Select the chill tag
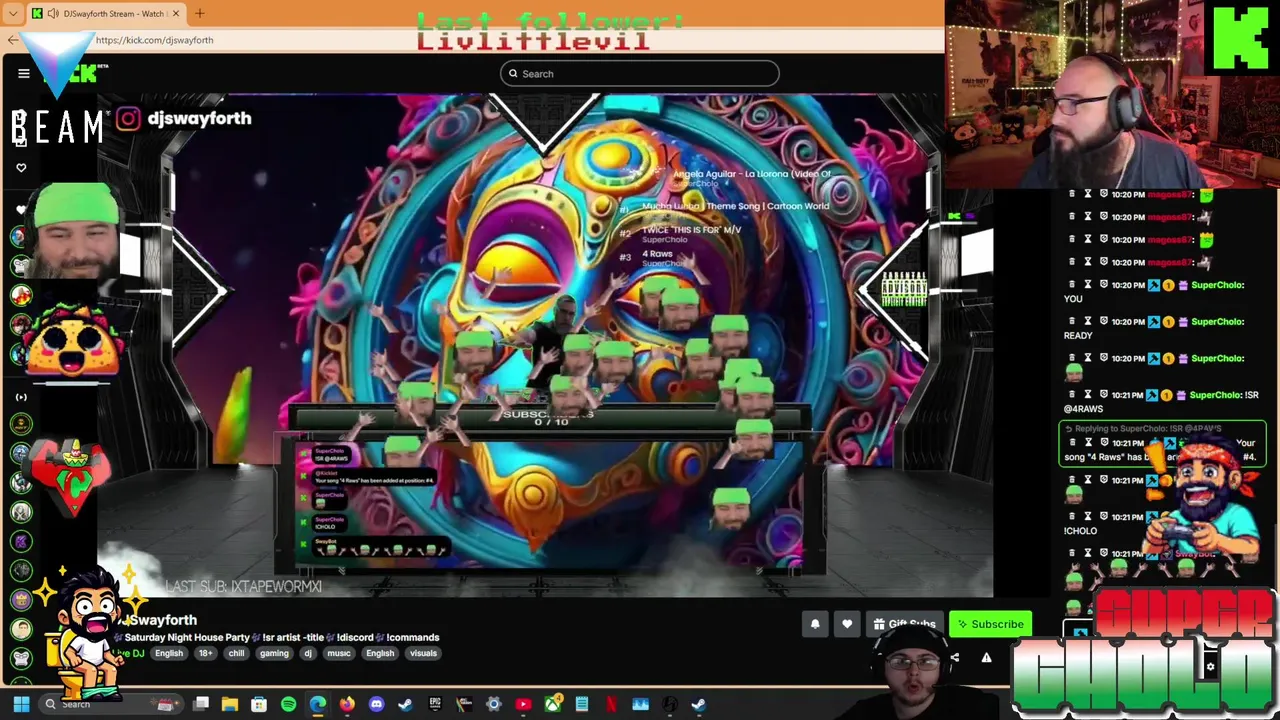The image size is (1280, 720). (x=236, y=653)
